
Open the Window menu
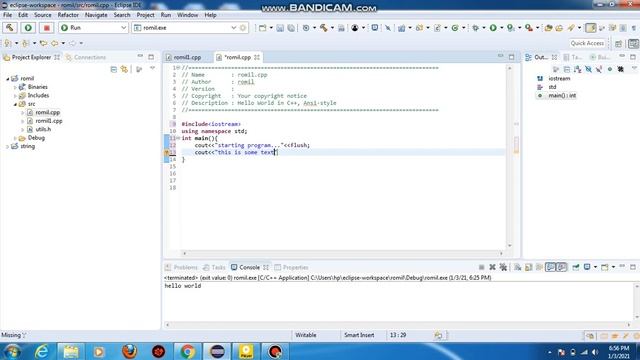187,15
